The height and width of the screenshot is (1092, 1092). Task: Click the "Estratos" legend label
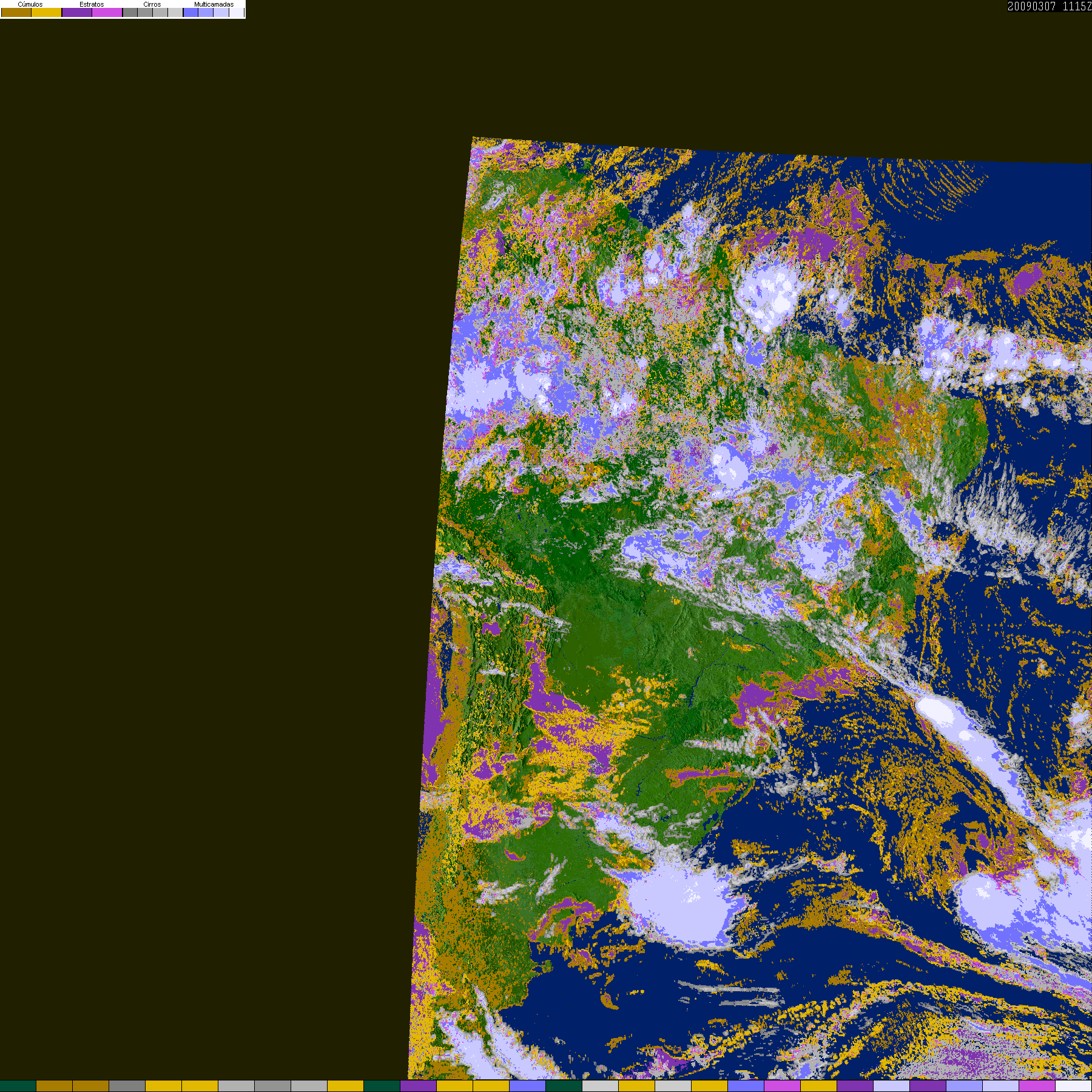click(92, 4)
